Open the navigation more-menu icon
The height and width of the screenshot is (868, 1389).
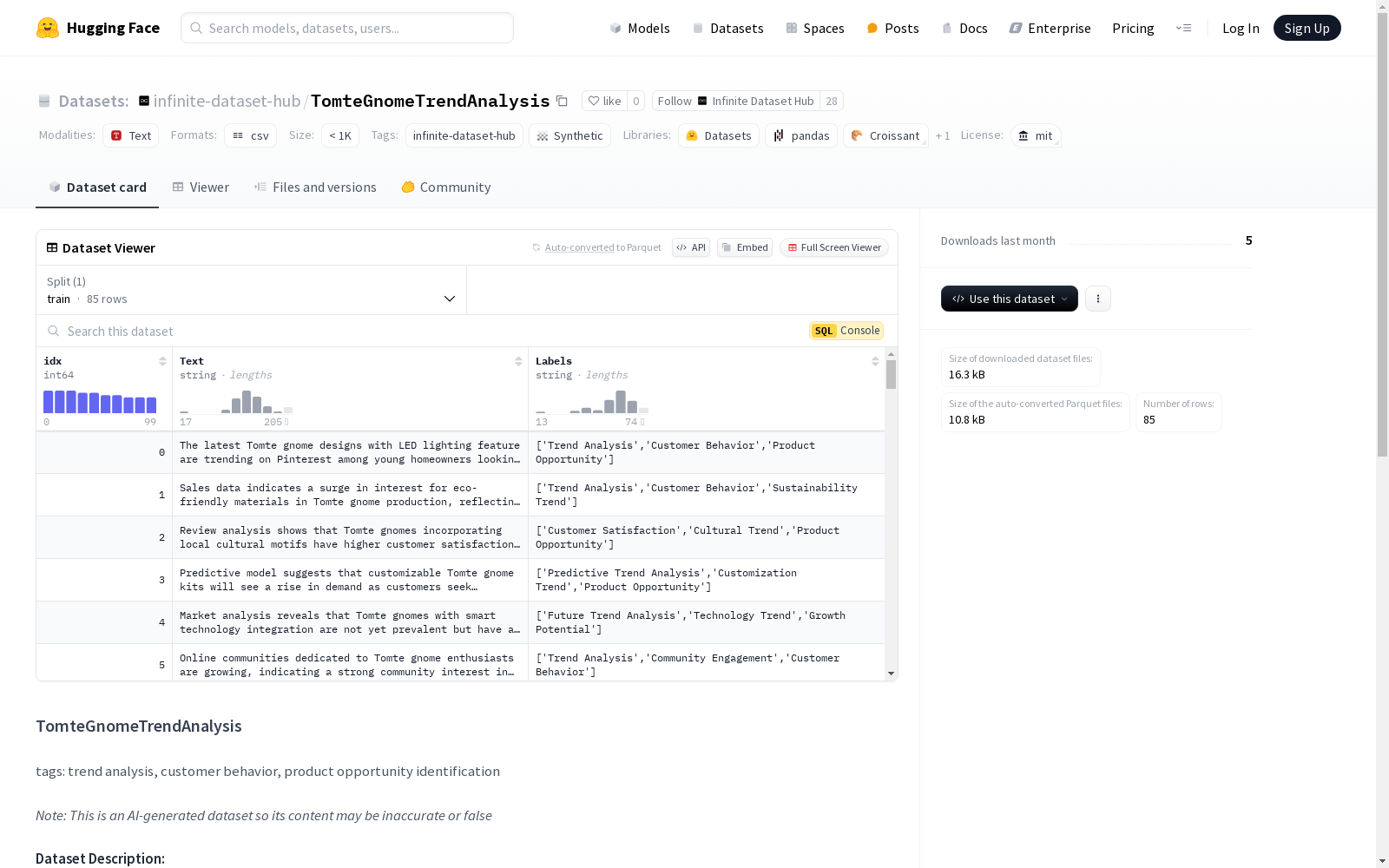click(1183, 28)
